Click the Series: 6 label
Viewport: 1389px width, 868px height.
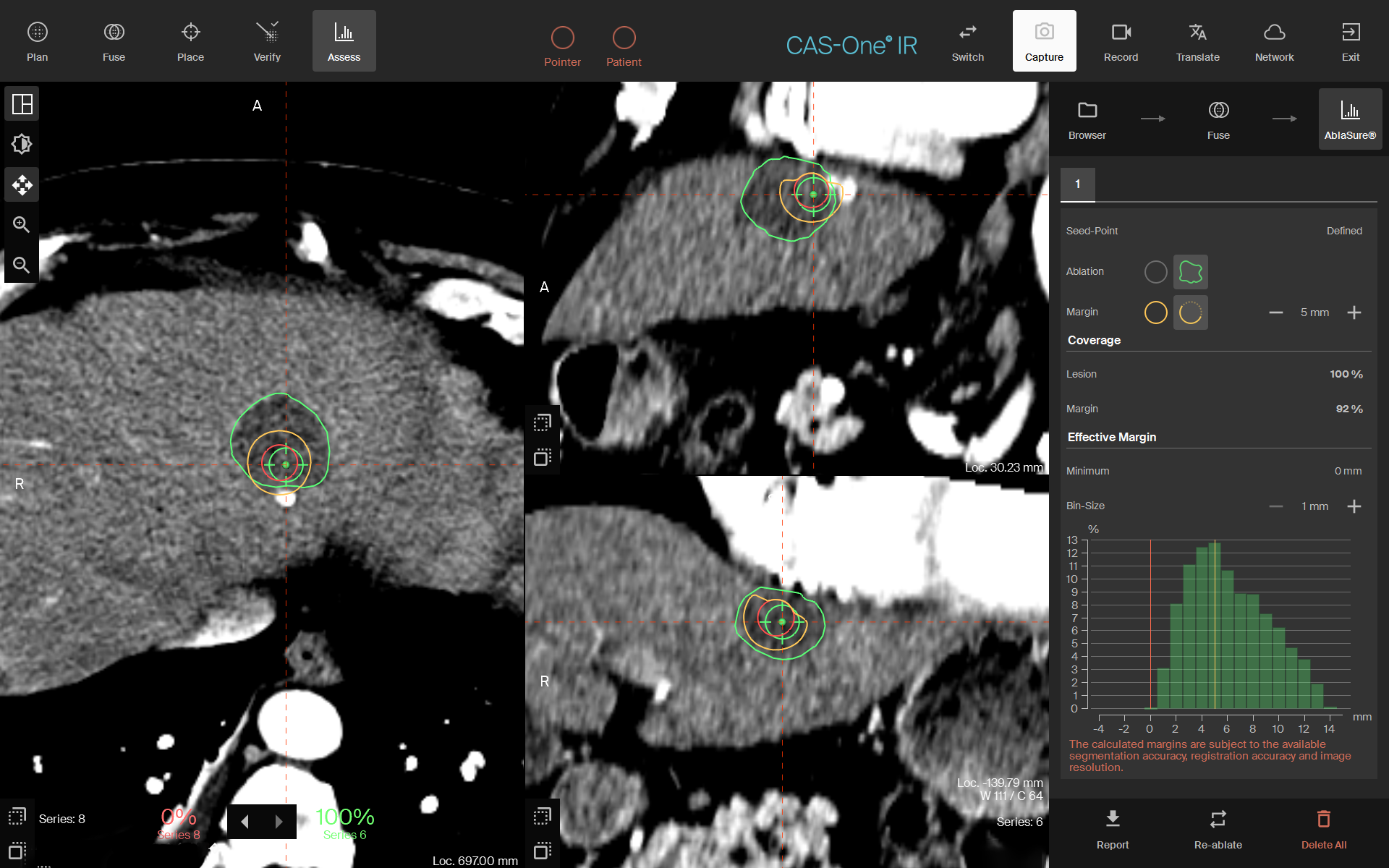1019,822
